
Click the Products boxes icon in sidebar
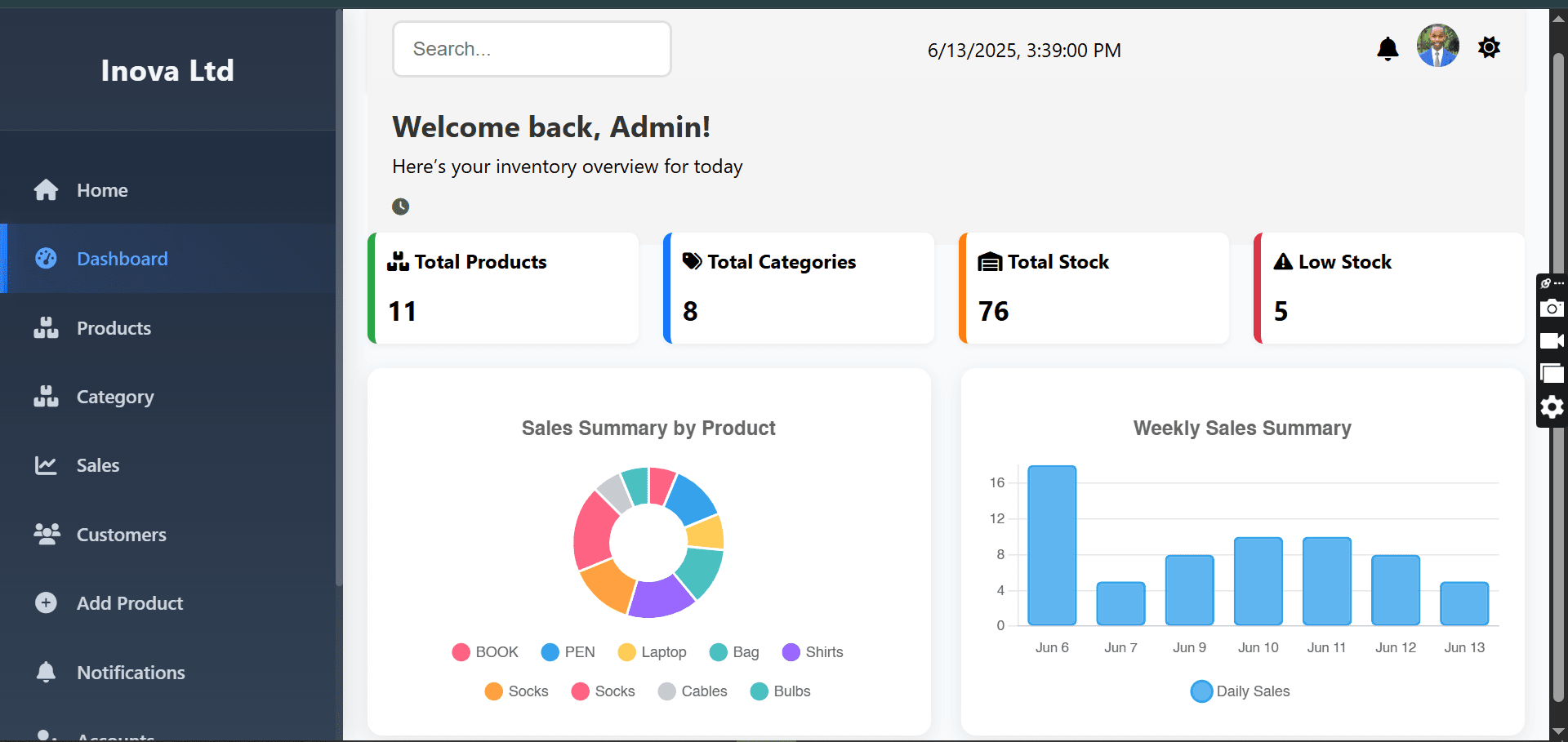46,327
